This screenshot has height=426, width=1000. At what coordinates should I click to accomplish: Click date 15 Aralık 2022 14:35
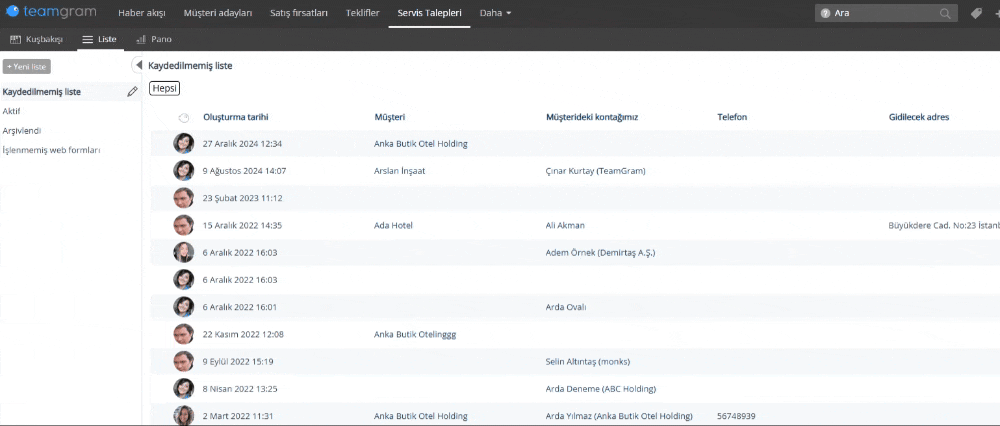pyautogui.click(x=242, y=225)
